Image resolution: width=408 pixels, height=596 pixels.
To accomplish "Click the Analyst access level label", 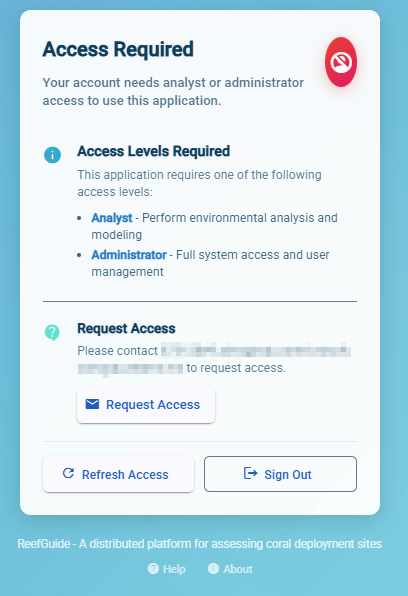I will pyautogui.click(x=112, y=218).
